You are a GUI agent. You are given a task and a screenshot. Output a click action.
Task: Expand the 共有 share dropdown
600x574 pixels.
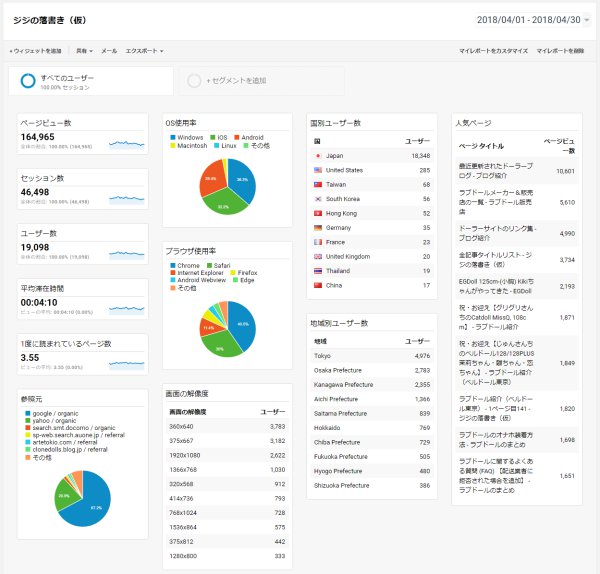tap(85, 51)
